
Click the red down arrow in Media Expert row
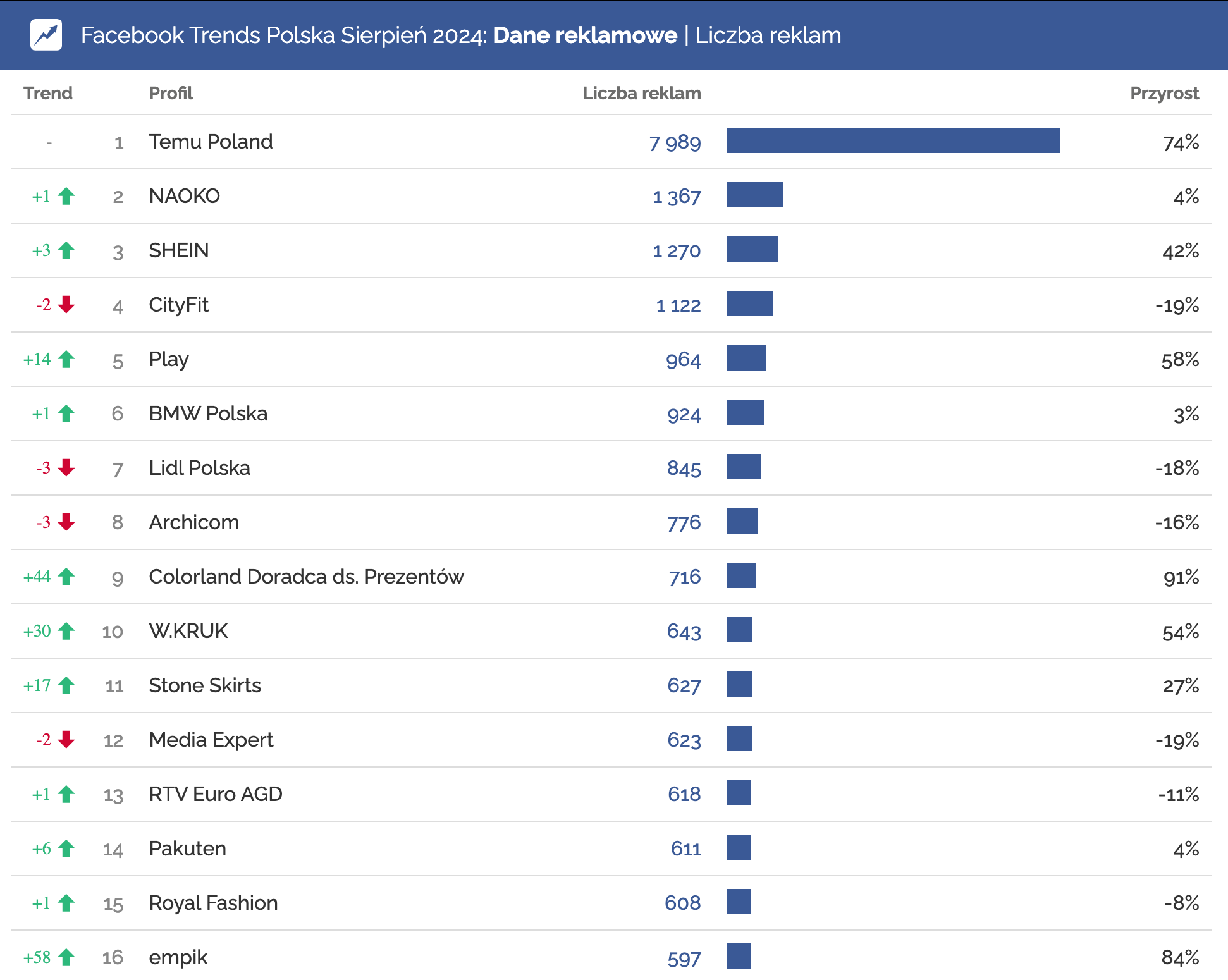(66, 740)
